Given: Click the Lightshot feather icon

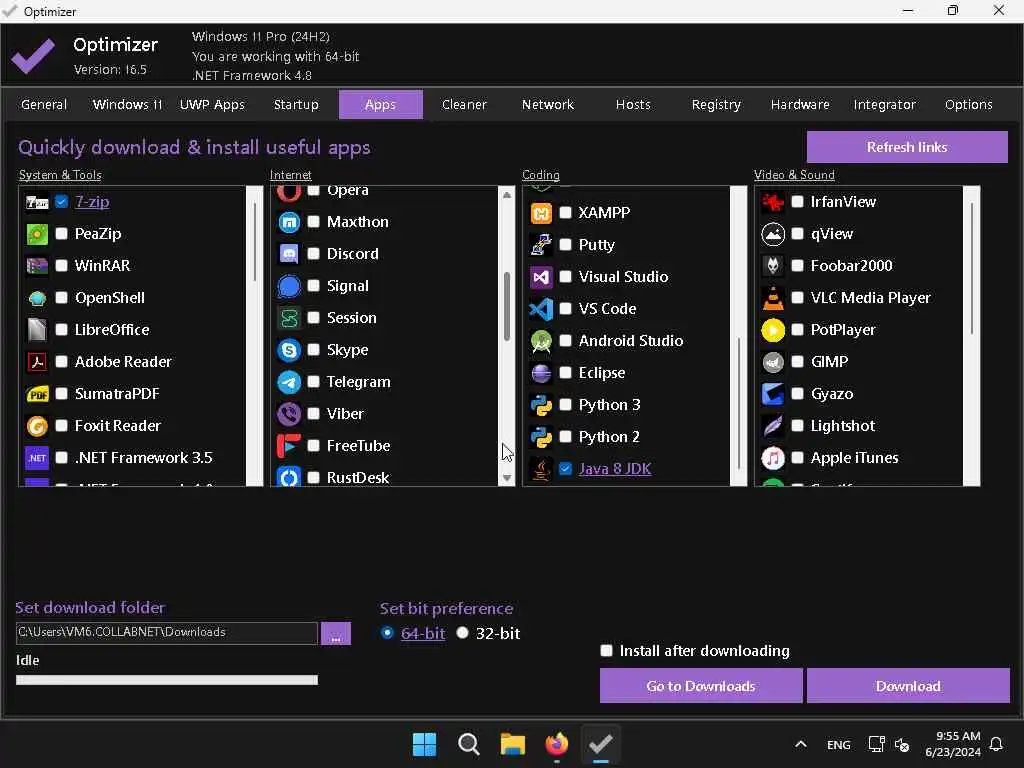Looking at the screenshot, I should point(773,426).
